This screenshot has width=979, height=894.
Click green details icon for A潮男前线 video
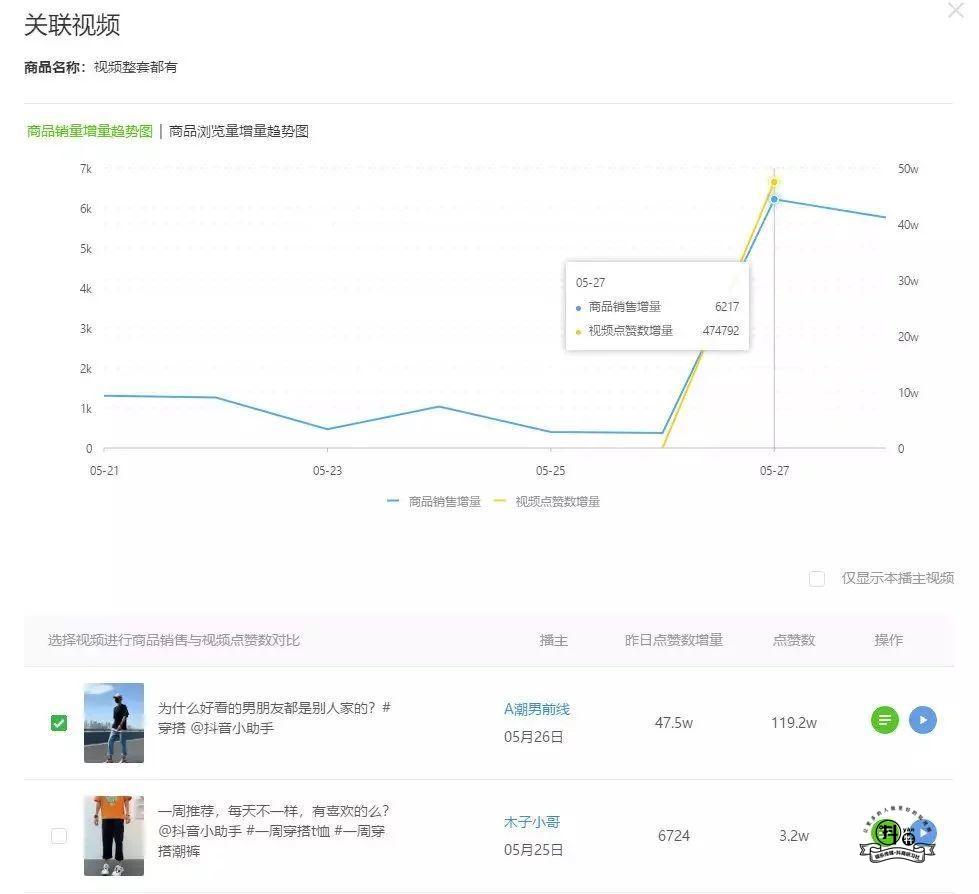(x=885, y=719)
